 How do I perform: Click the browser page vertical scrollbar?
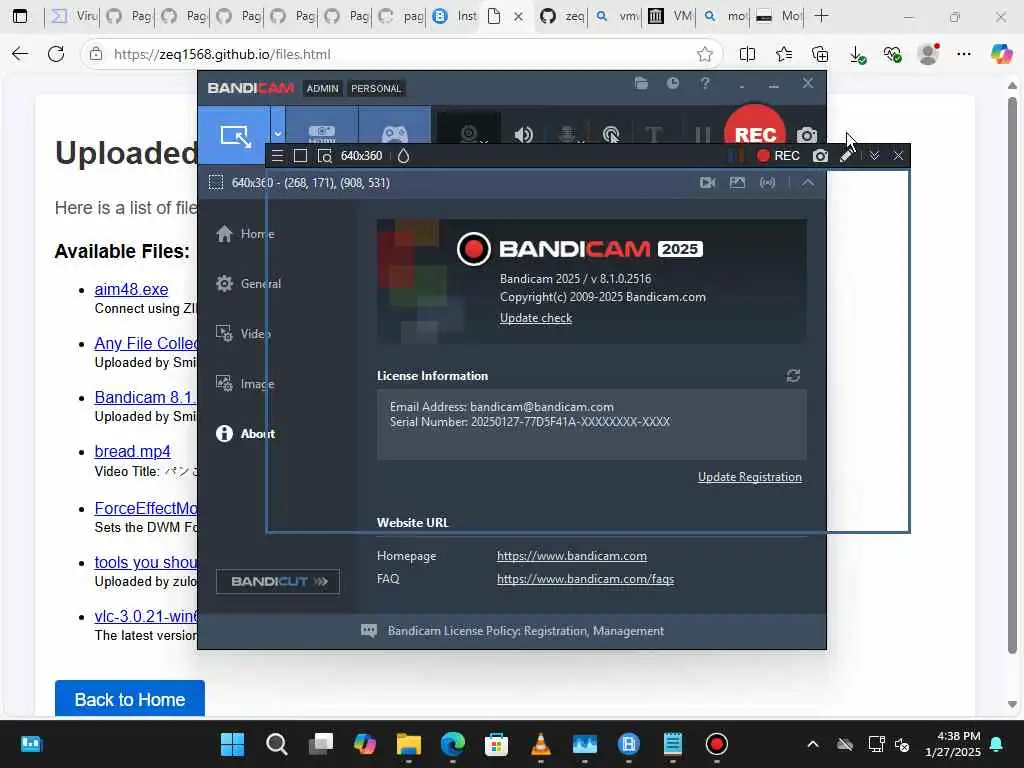[x=1012, y=375]
